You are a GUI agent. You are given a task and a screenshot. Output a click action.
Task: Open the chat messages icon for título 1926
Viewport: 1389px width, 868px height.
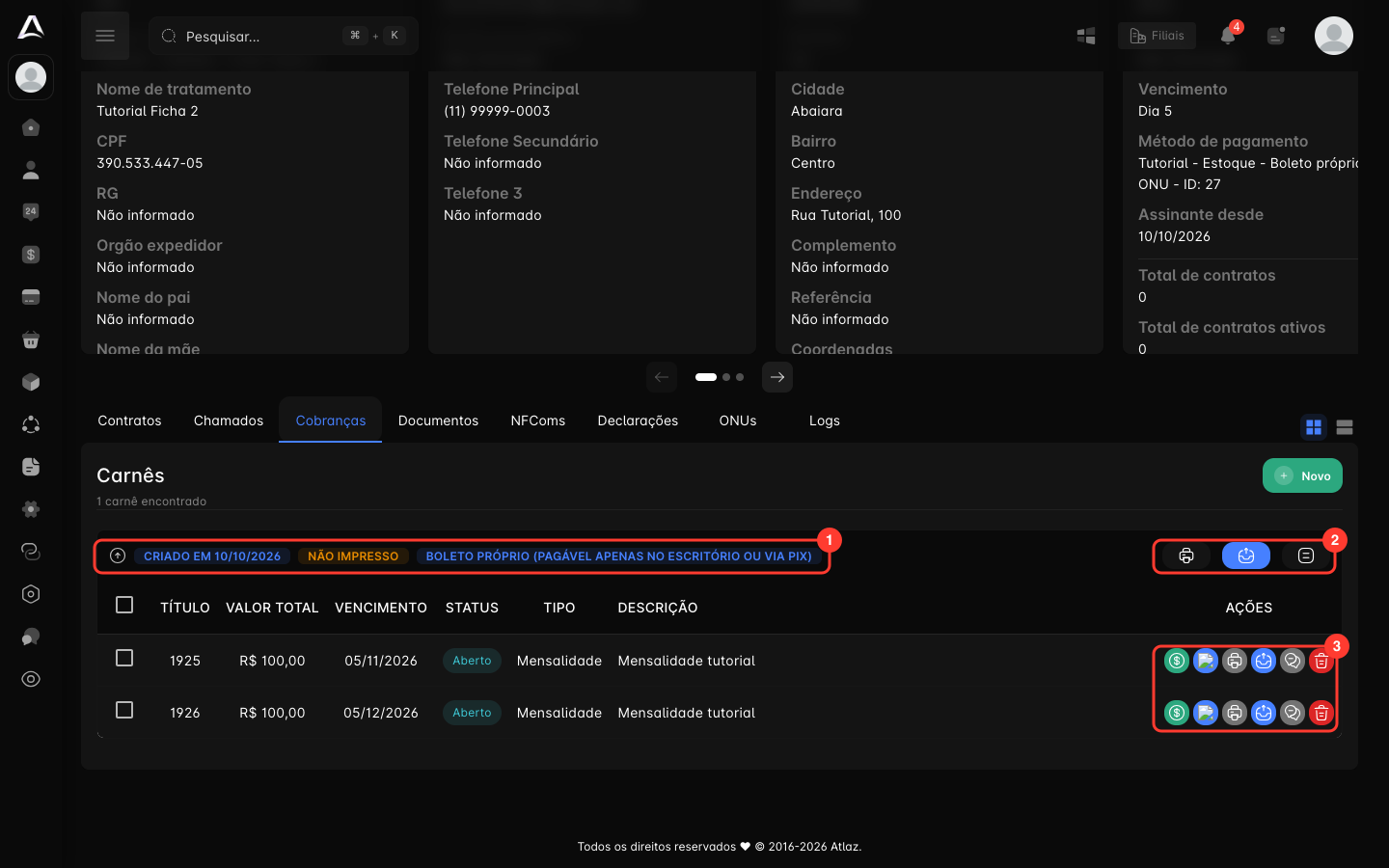tap(1293, 713)
